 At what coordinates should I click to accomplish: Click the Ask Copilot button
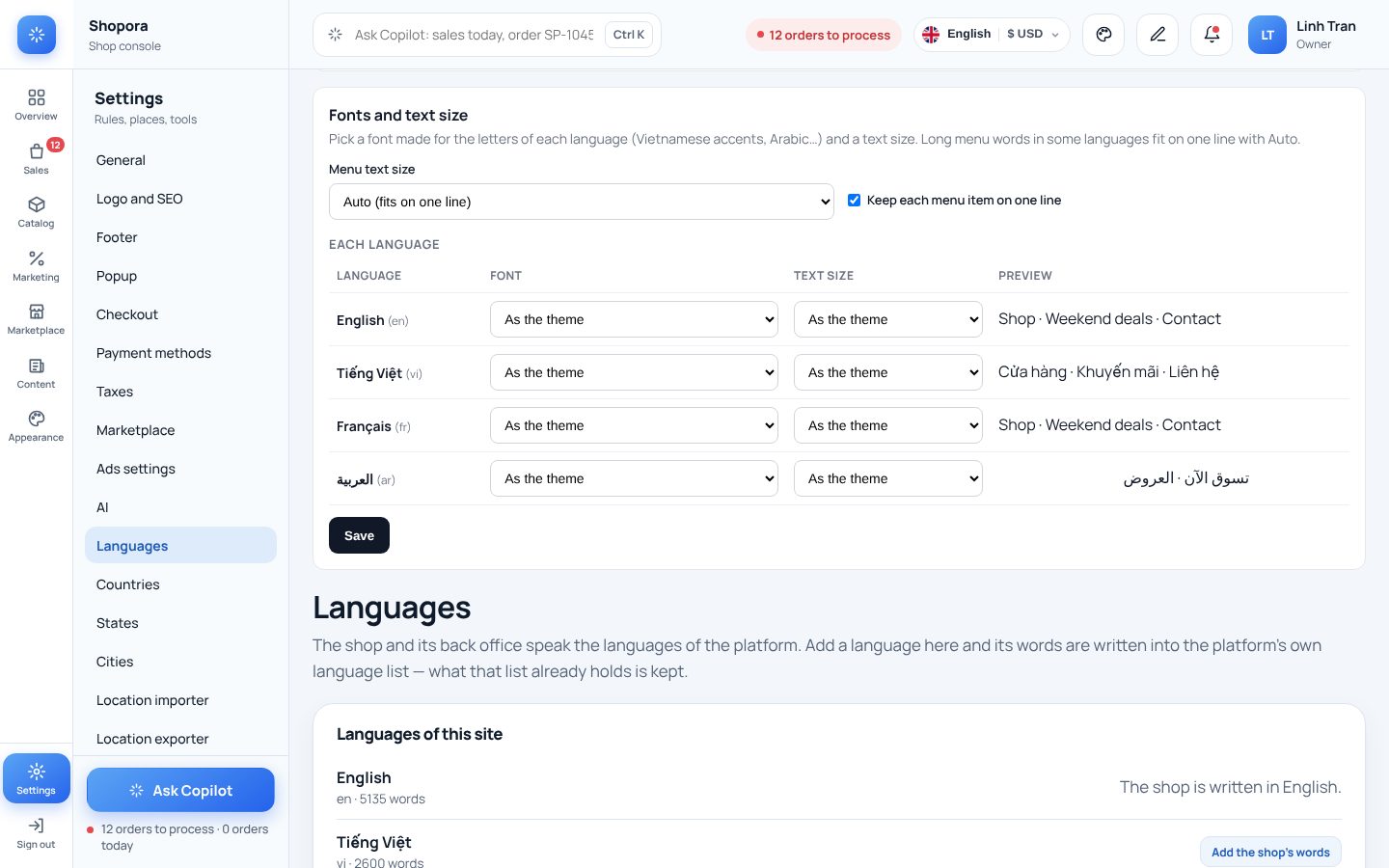(x=180, y=790)
